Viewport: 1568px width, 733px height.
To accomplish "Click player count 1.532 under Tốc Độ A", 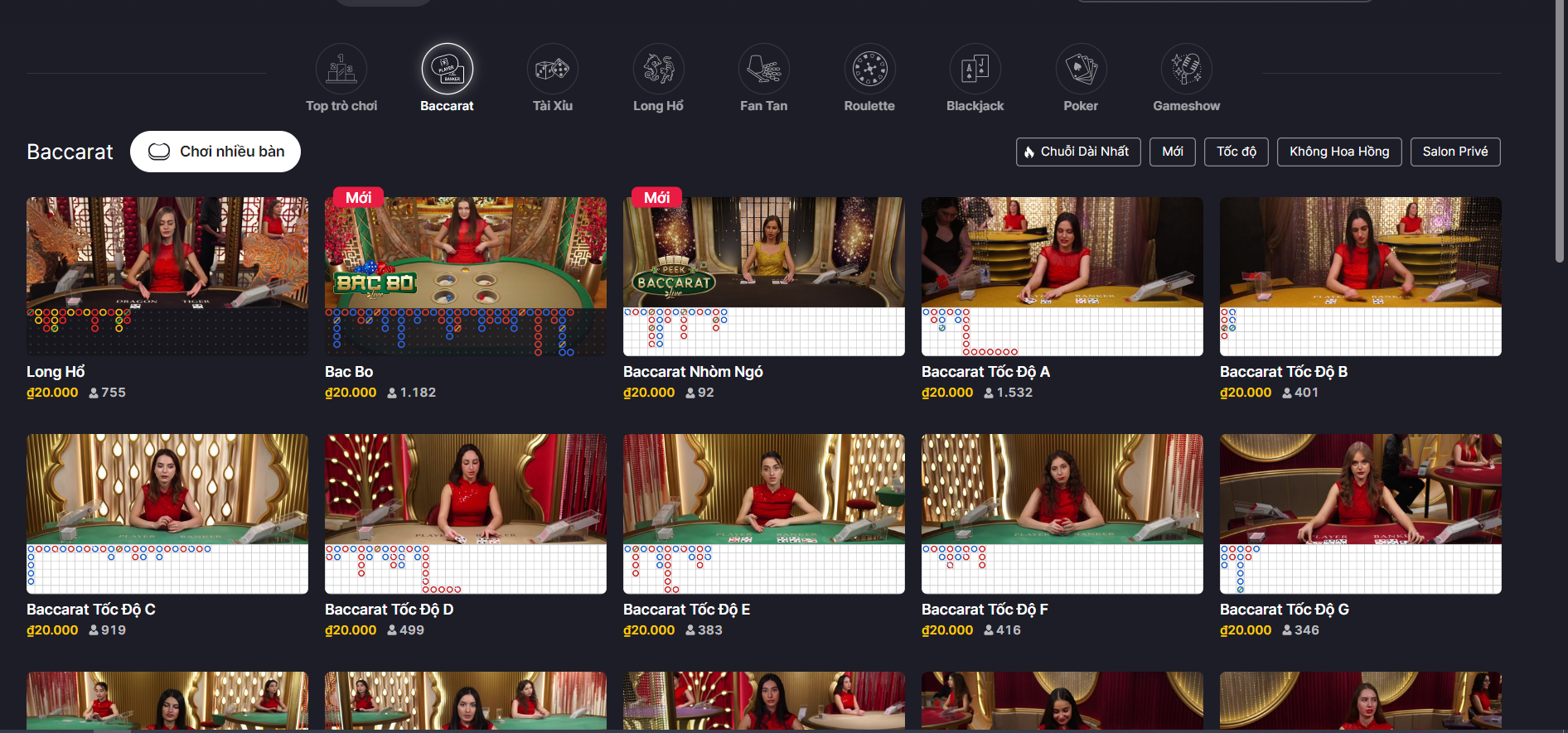I will tap(1014, 393).
